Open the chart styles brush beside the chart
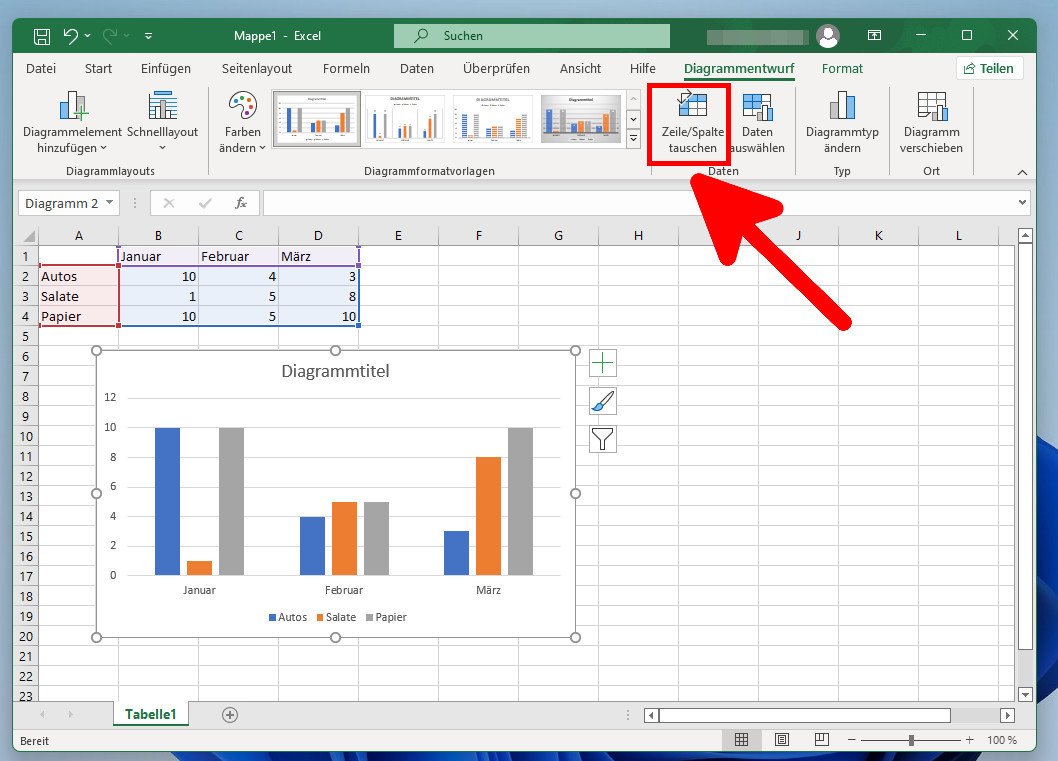Image resolution: width=1058 pixels, height=761 pixels. pyautogui.click(x=603, y=401)
